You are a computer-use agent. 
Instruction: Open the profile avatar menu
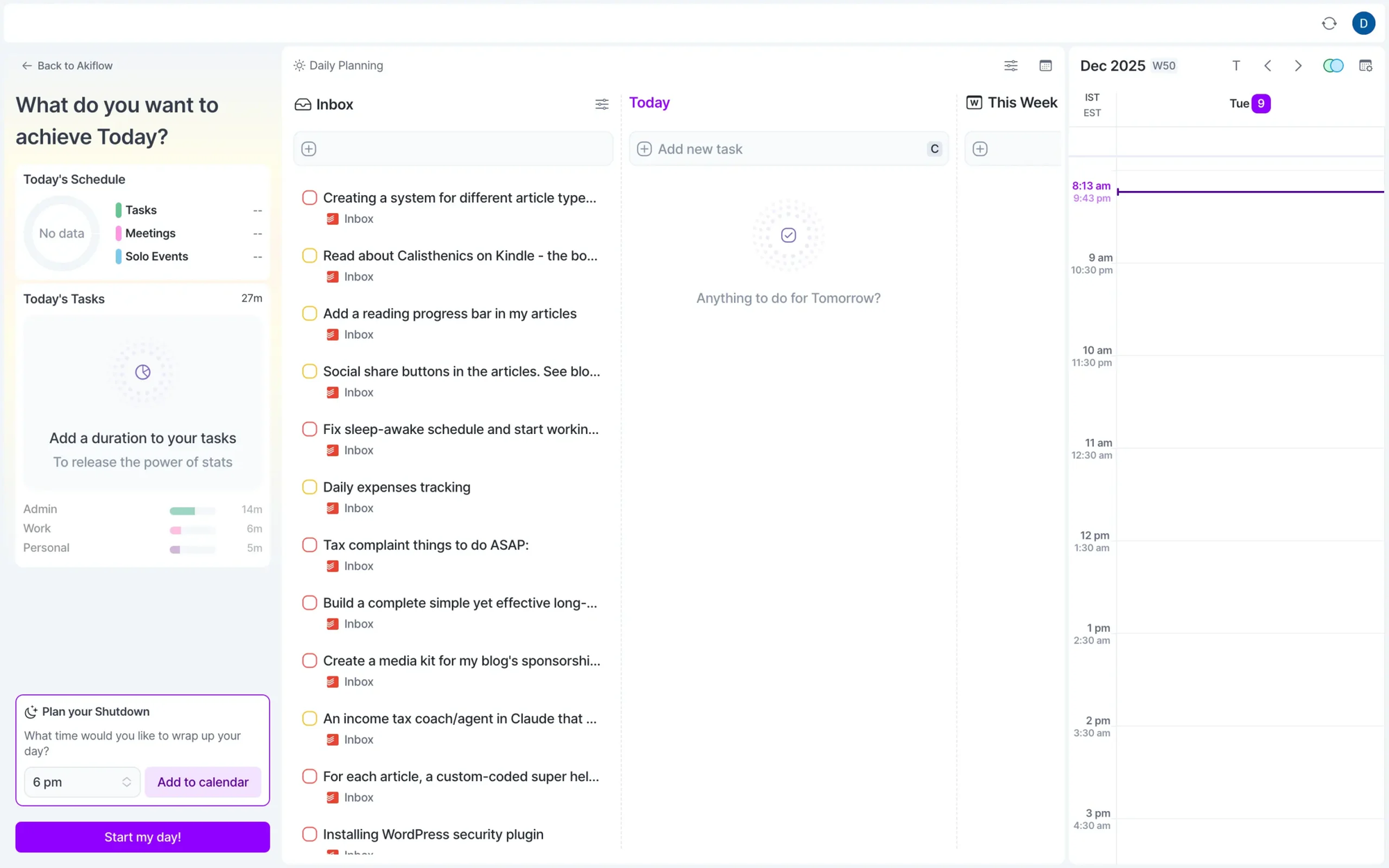[x=1363, y=23]
